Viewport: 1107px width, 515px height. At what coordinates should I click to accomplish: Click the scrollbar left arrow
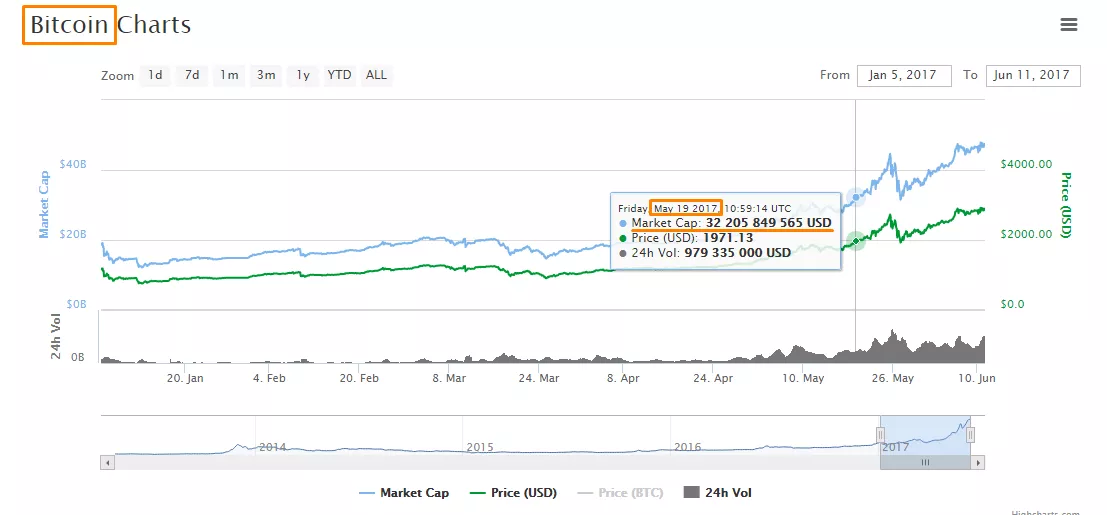[106, 462]
